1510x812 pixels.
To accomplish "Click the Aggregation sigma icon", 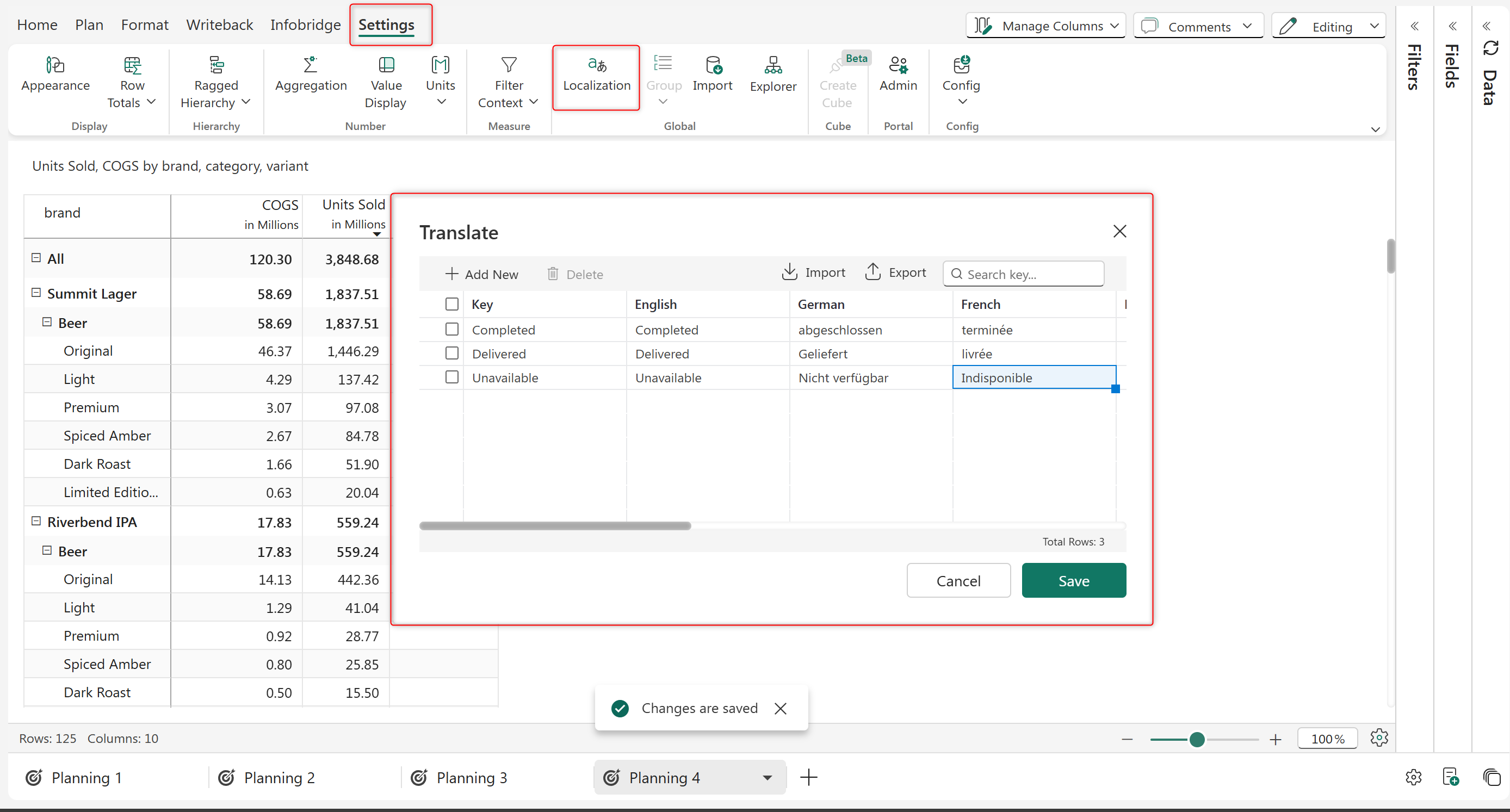I will pos(310,65).
